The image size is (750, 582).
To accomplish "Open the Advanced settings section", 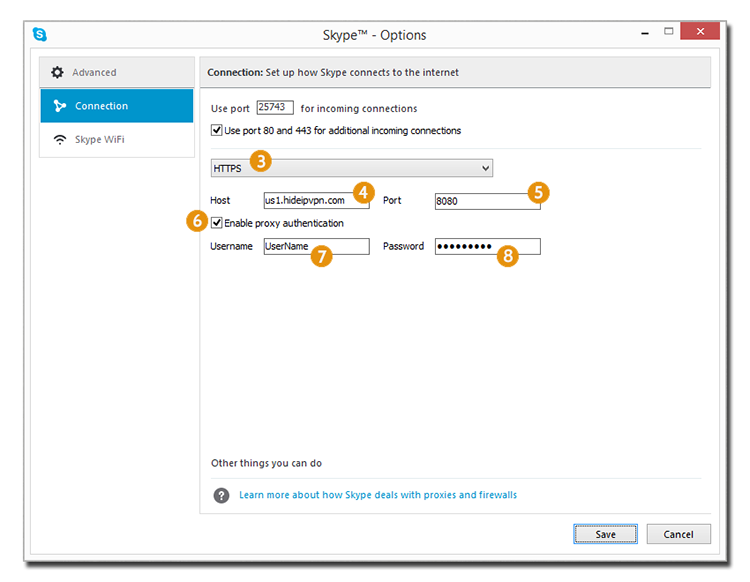I will click(117, 72).
